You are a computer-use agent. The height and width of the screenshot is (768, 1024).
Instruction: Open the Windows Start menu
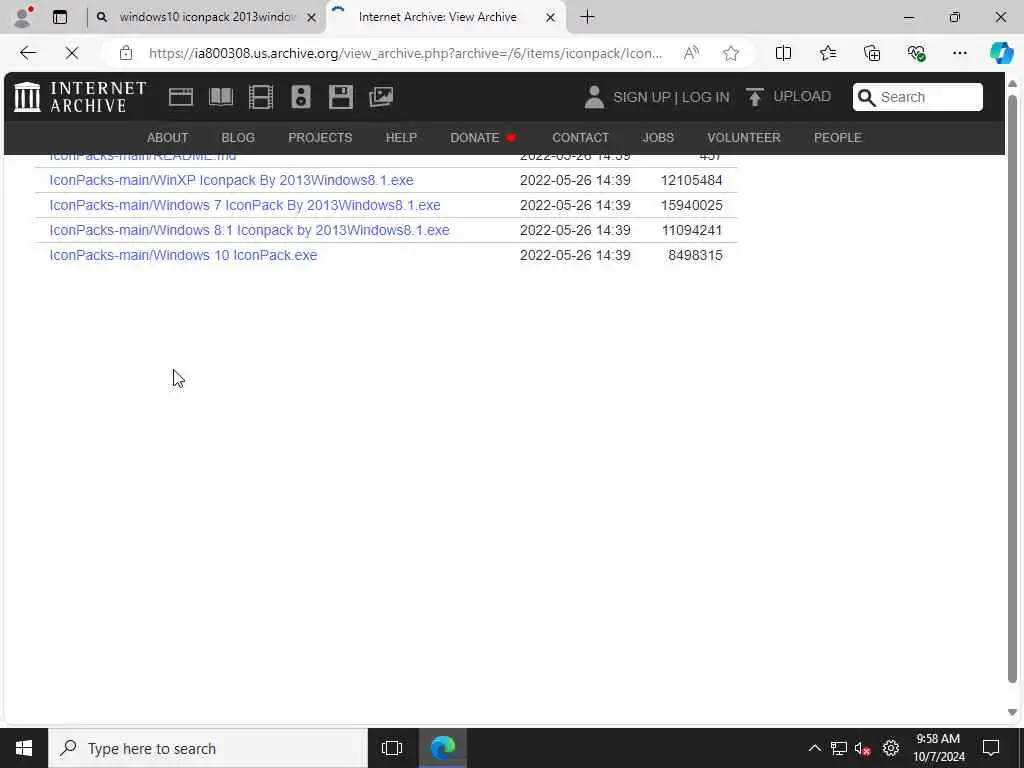24,748
